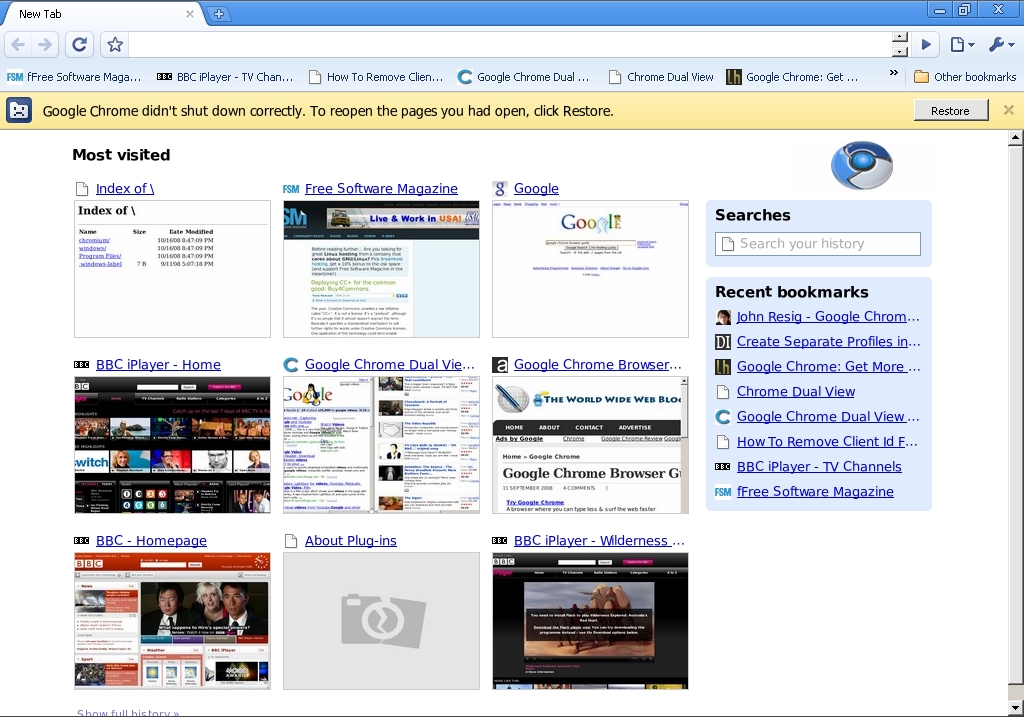Screen dimensions: 1024x717
Task: Open How To Remove Client Id recent bookmark
Action: [827, 442]
